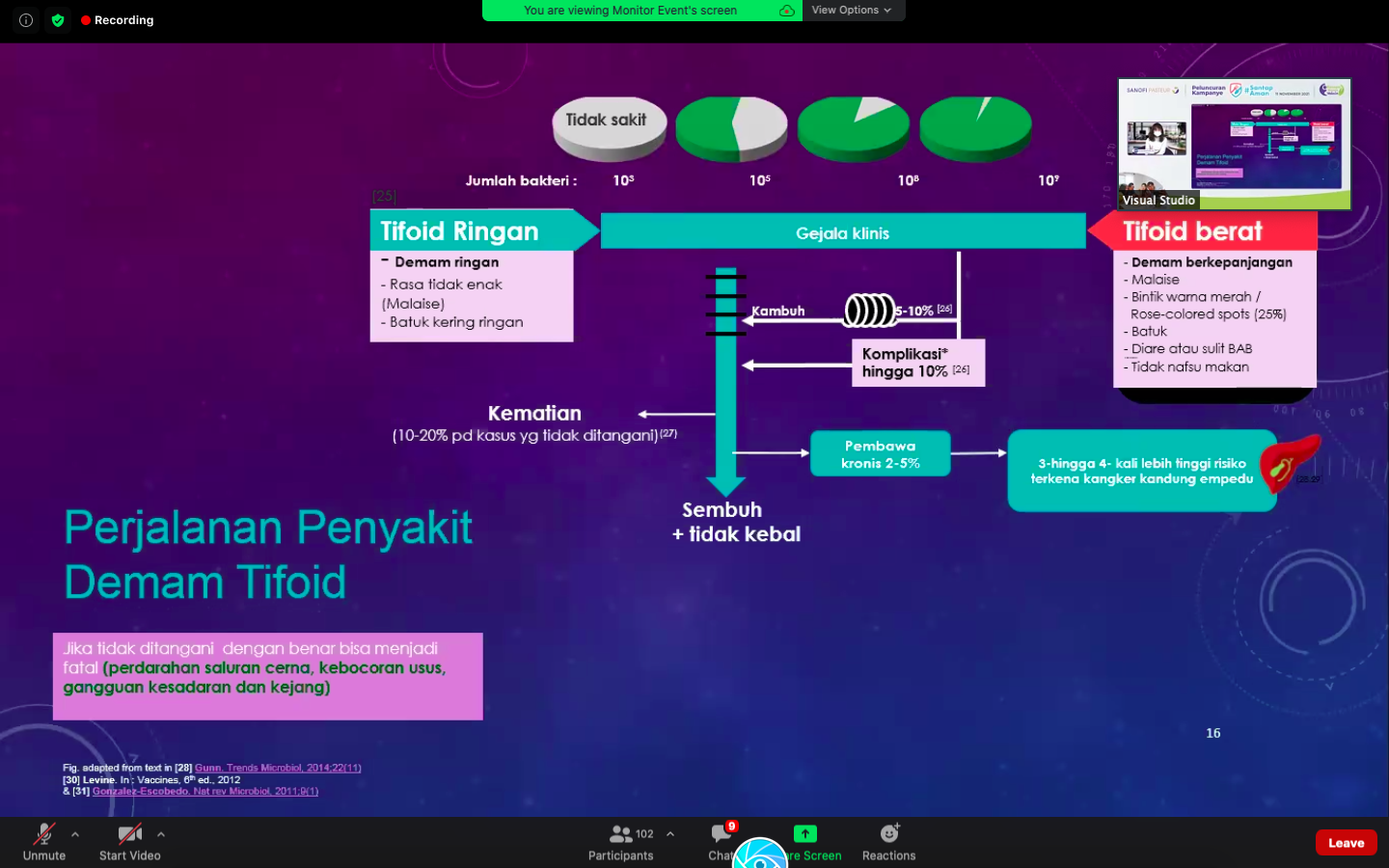This screenshot has height=868, width=1389.
Task: Open the Gunn Trends Microbiol reference link
Action: coord(278,768)
